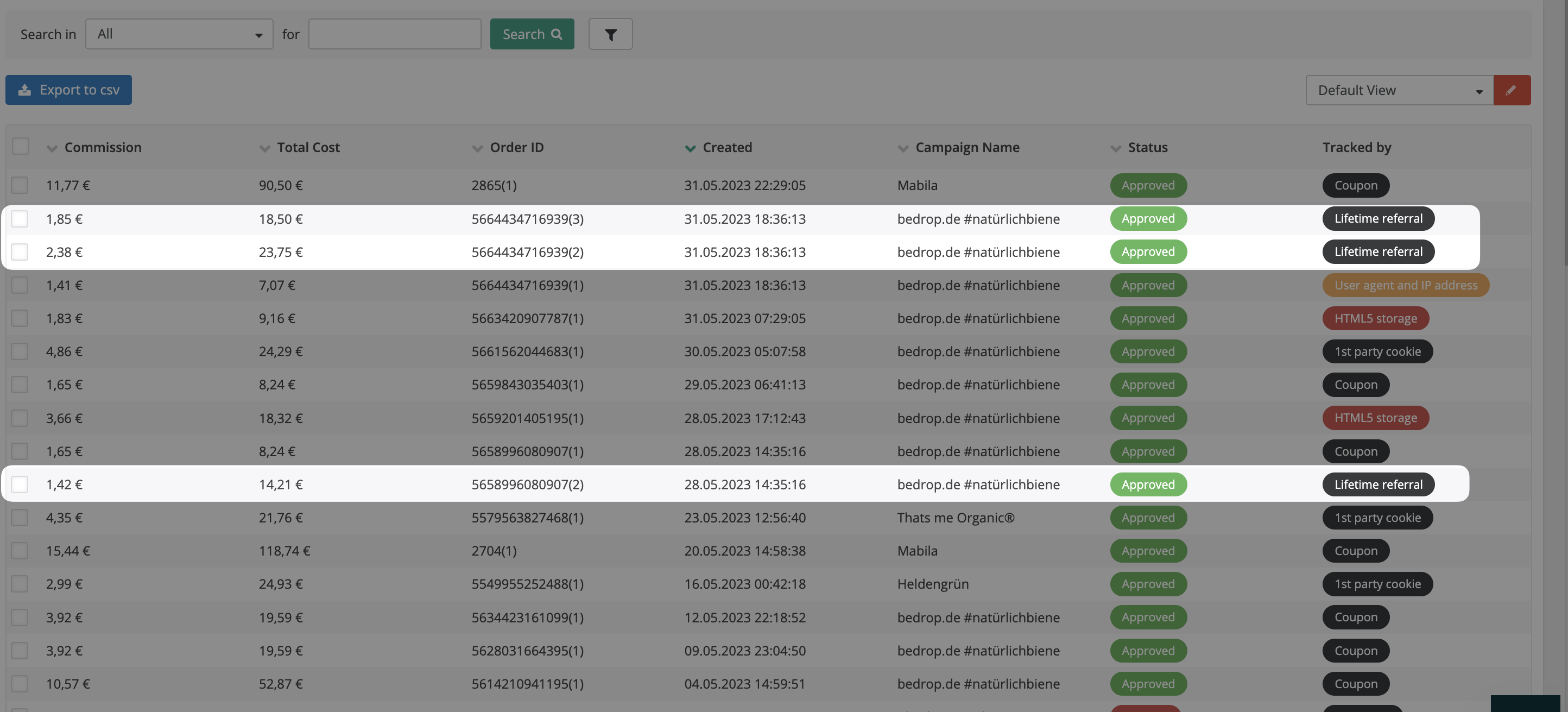This screenshot has height=712, width=1568.
Task: Sort by the Status column arrow
Action: 1116,148
